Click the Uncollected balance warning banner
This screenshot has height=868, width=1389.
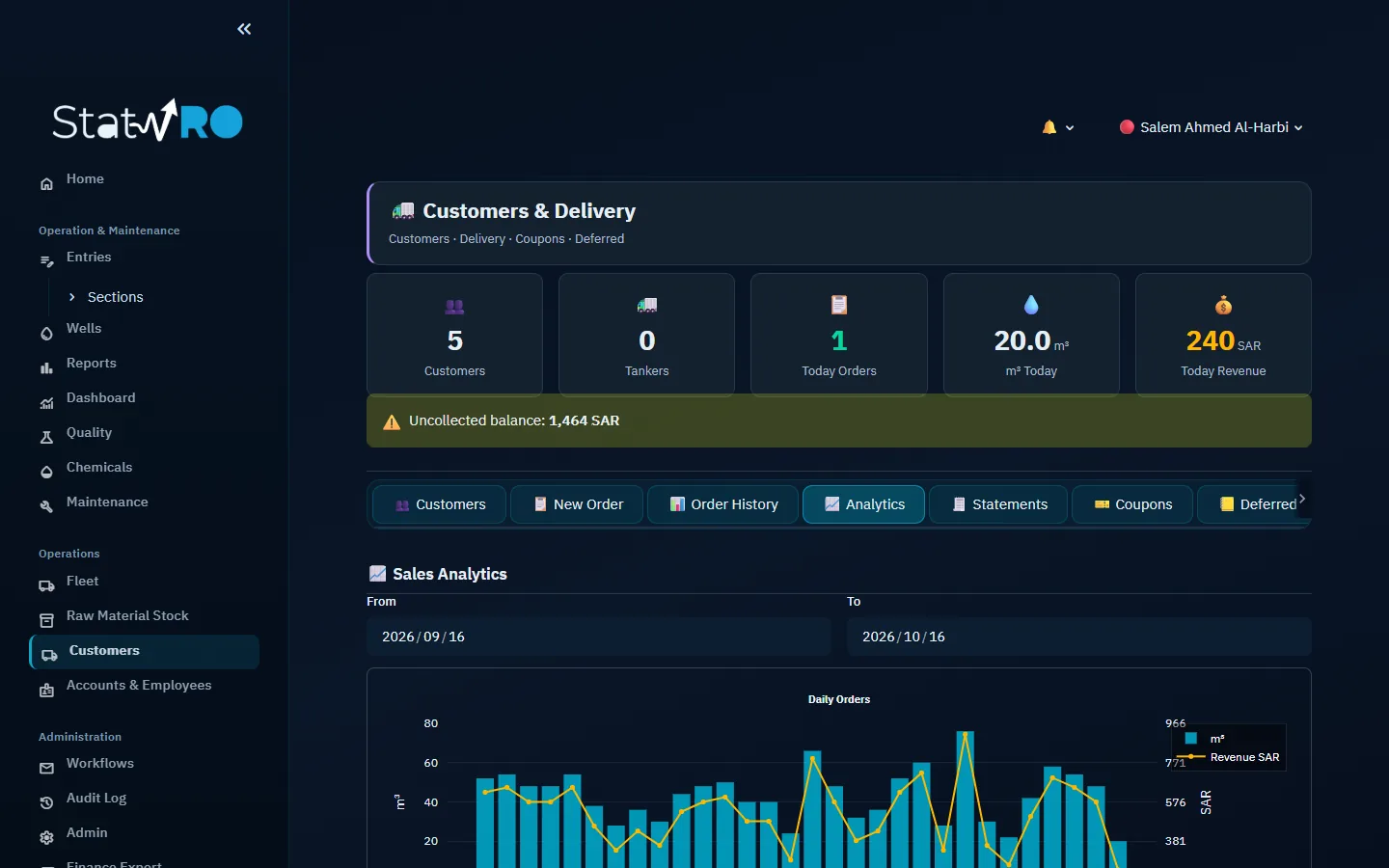coord(839,421)
